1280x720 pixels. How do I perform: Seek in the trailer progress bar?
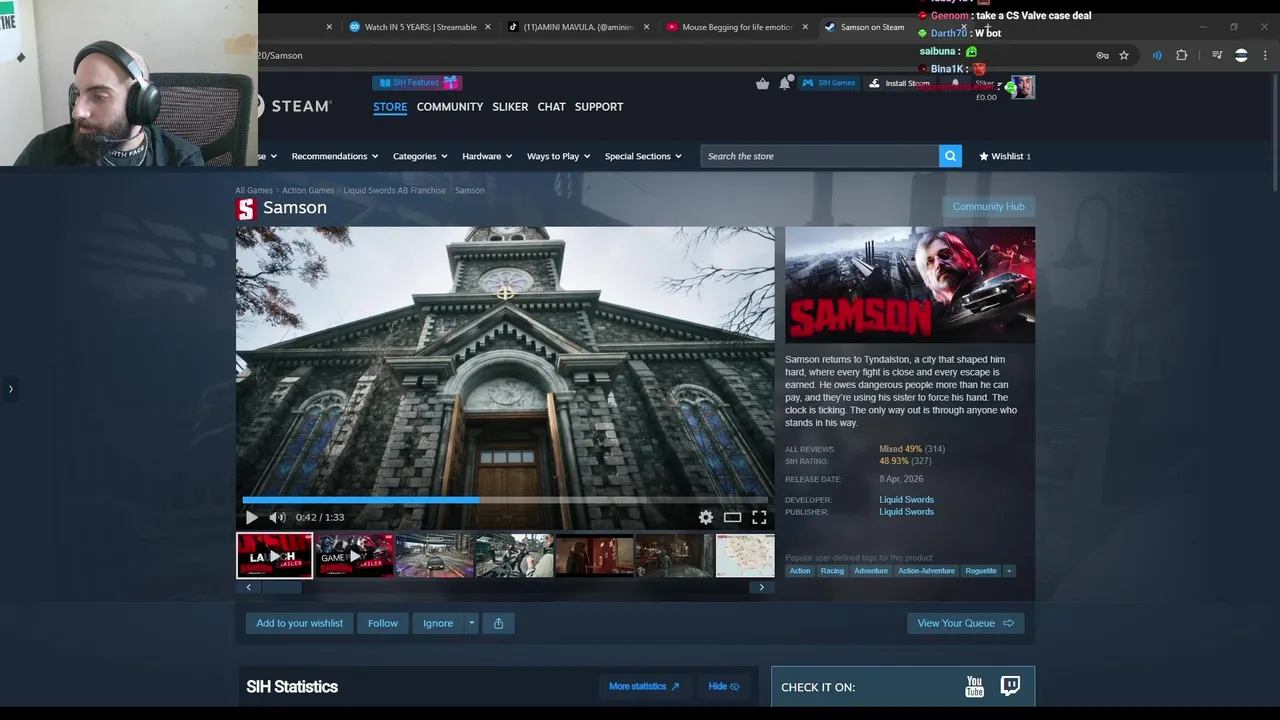click(x=505, y=500)
